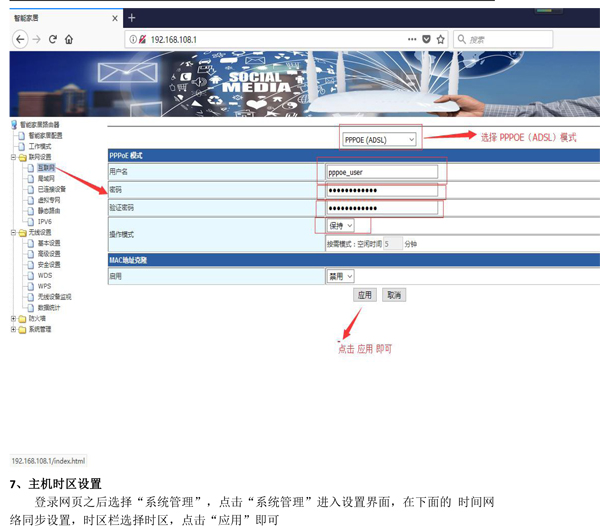Open a new tab with the plus button
The height and width of the screenshot is (528, 600).
(132, 18)
